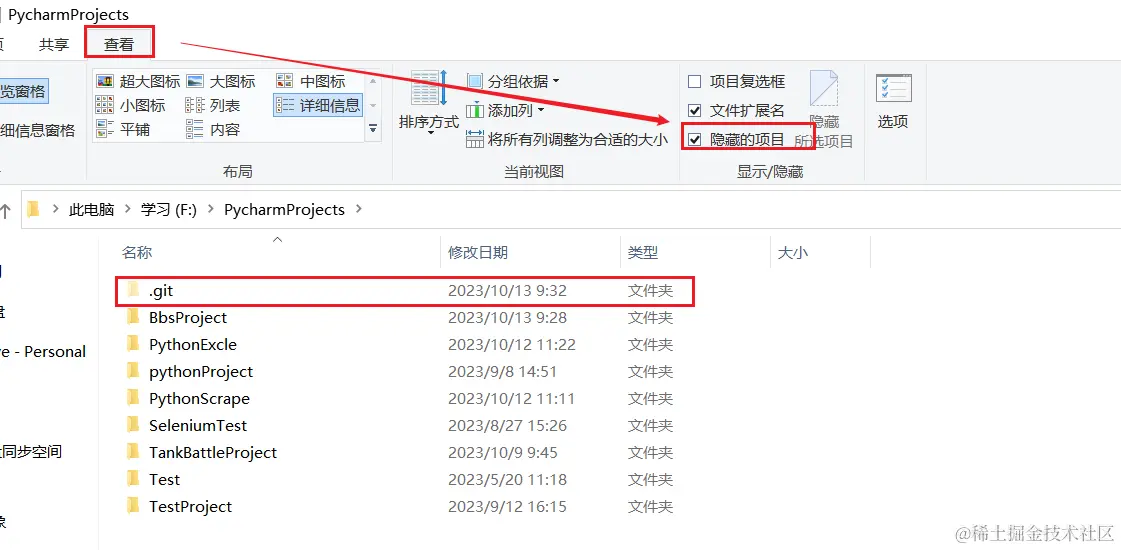Click the SeleniumTest folder name
Screen dimensions: 1121x550
tap(198, 426)
